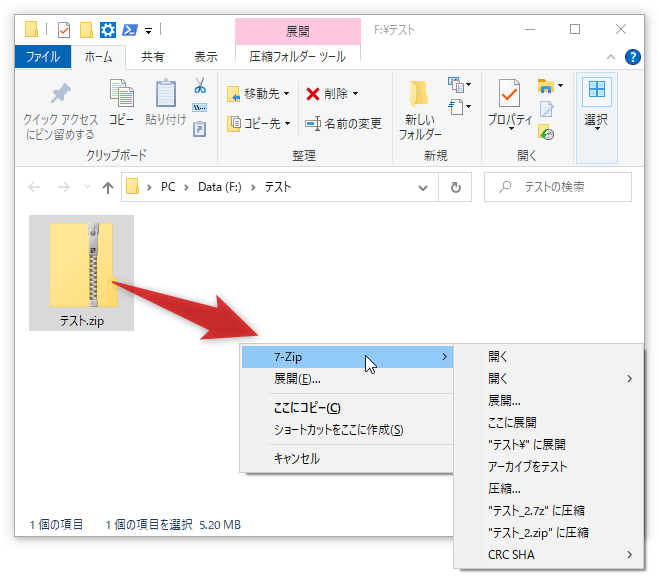Choose first 開く in 7-Zip submenu

(548, 357)
